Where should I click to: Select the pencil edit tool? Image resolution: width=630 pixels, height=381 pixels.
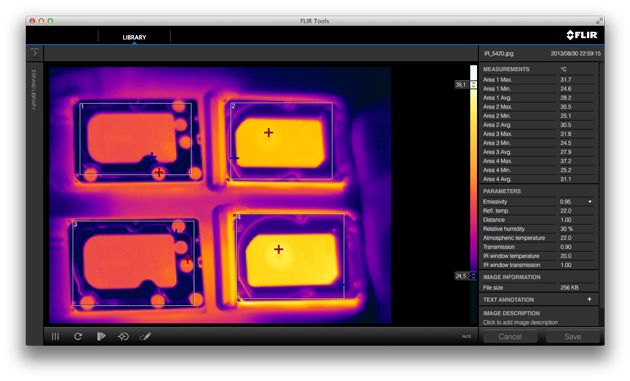pyautogui.click(x=145, y=336)
